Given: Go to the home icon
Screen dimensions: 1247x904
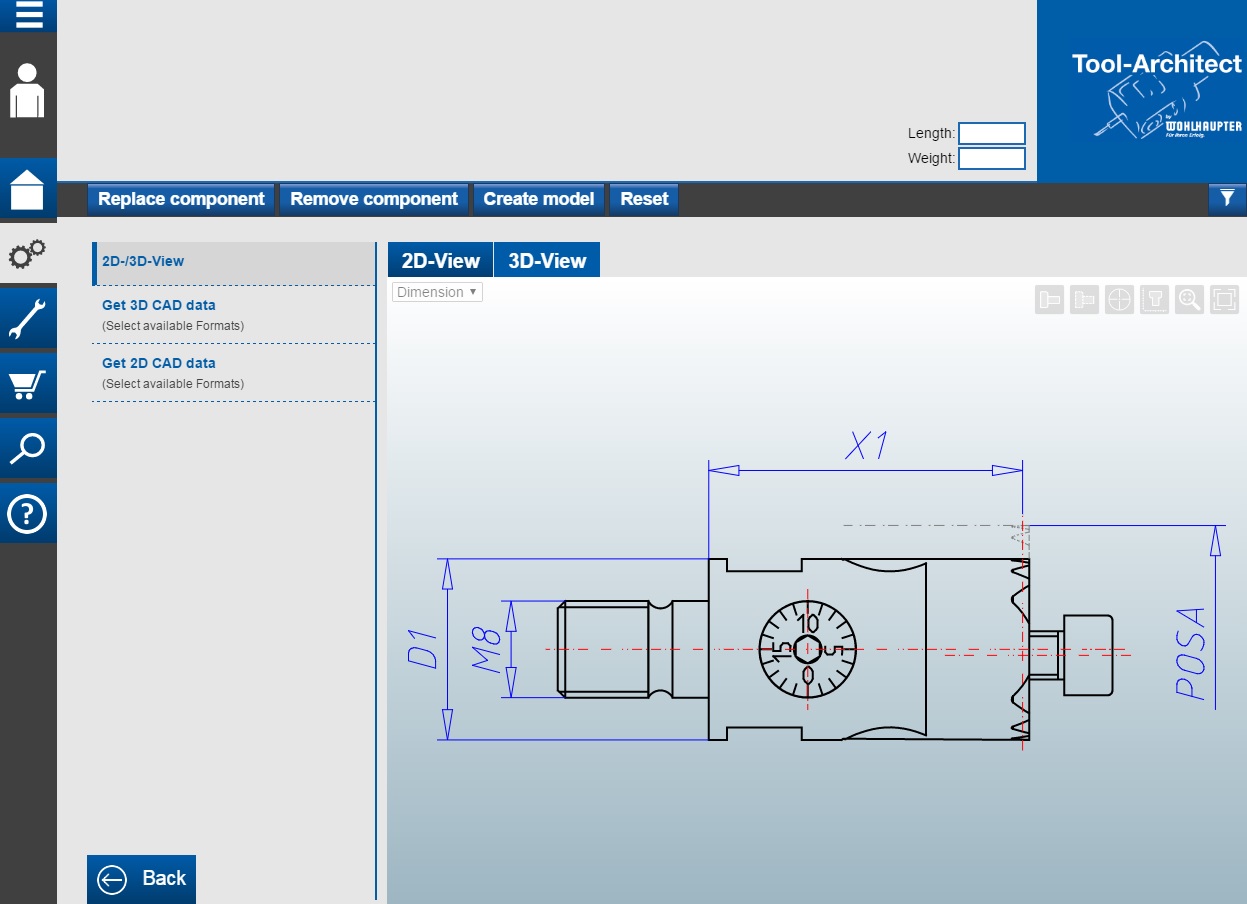Looking at the screenshot, I should (x=28, y=189).
